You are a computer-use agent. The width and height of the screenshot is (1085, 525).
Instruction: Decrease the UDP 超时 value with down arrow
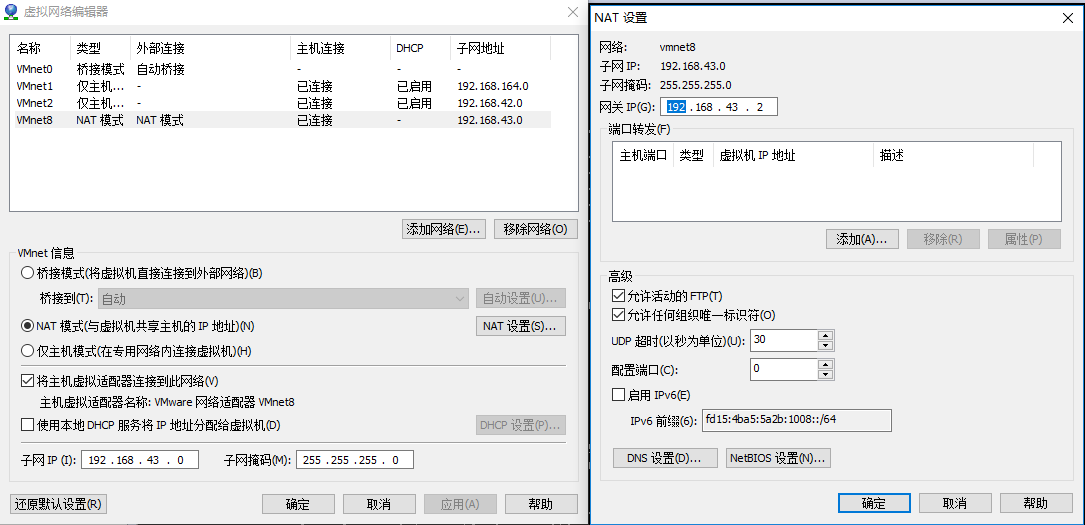click(825, 345)
